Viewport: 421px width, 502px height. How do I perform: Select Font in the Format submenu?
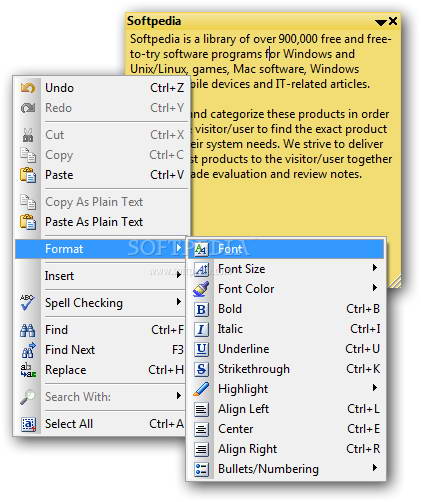pyautogui.click(x=286, y=249)
